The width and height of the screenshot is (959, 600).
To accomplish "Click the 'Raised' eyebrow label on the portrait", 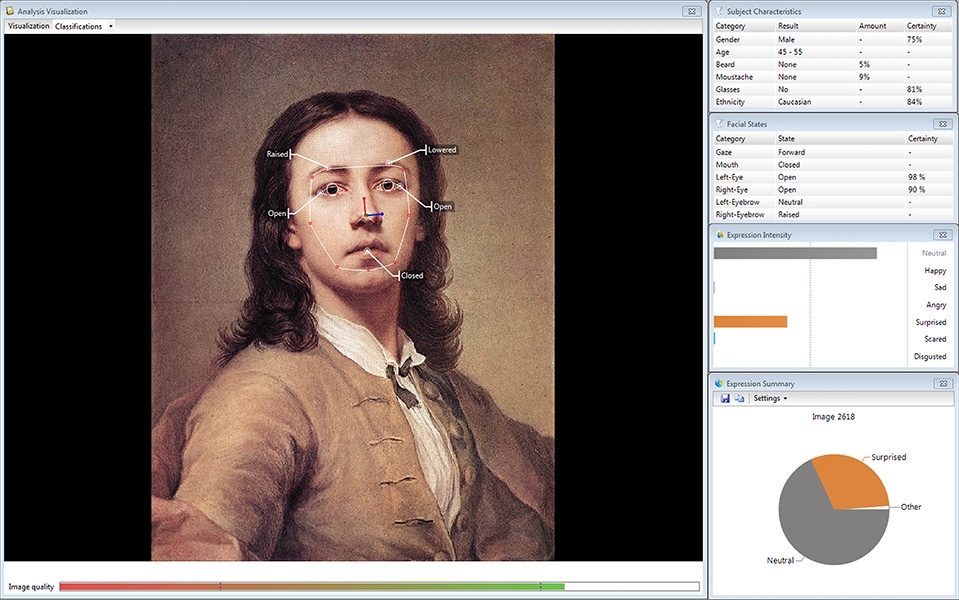I will click(x=277, y=154).
